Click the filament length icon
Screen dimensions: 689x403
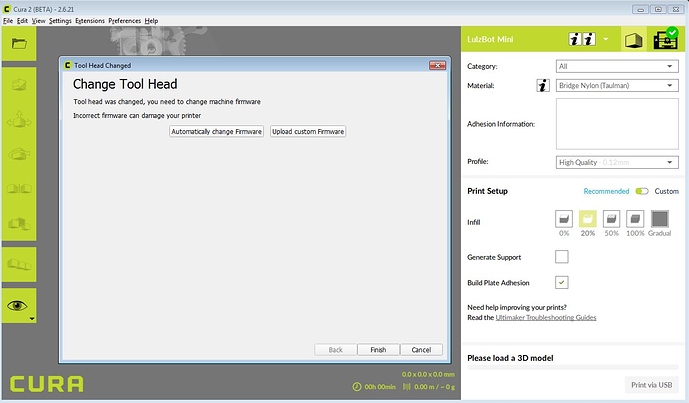(407, 387)
